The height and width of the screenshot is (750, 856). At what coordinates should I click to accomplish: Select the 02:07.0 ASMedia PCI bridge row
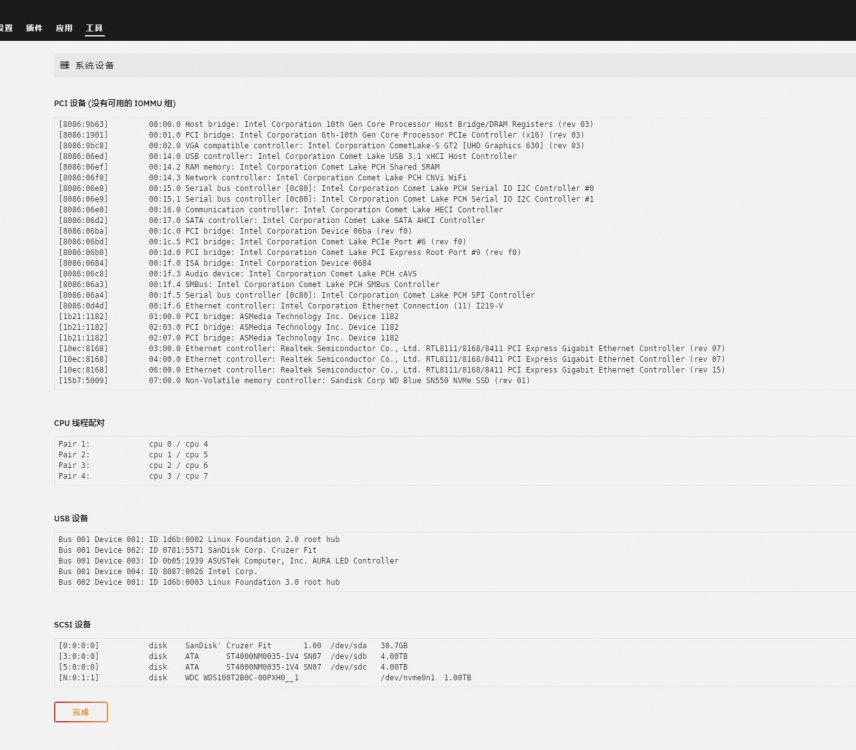pyautogui.click(x=228, y=338)
